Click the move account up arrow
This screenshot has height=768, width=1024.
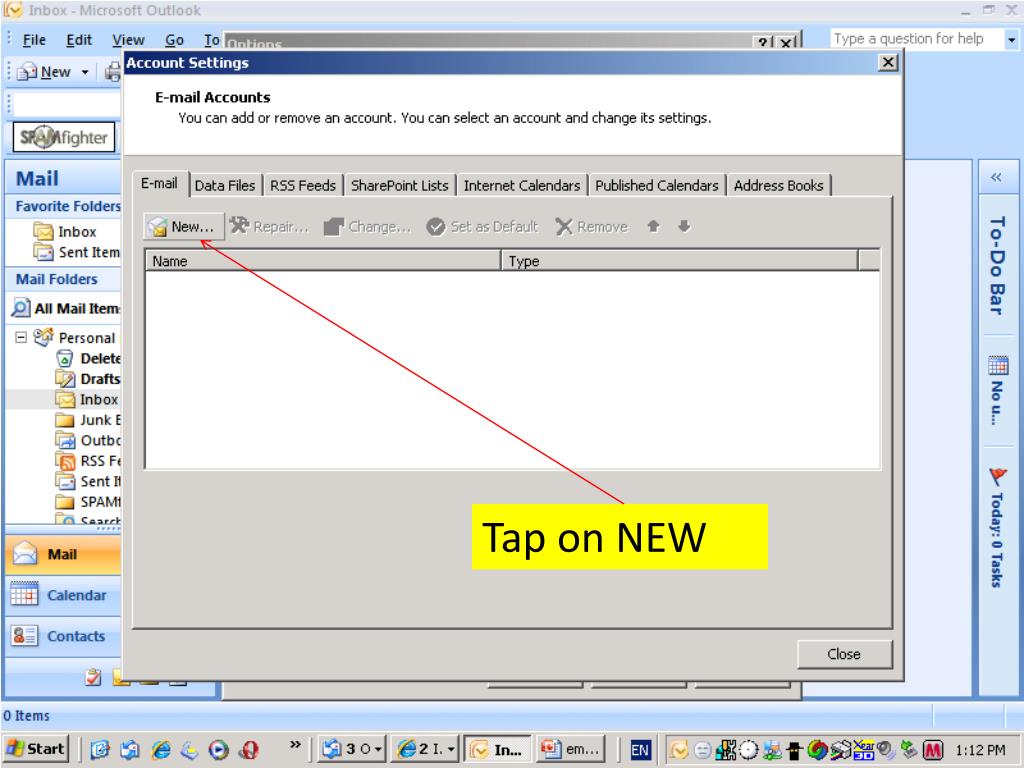[x=653, y=226]
